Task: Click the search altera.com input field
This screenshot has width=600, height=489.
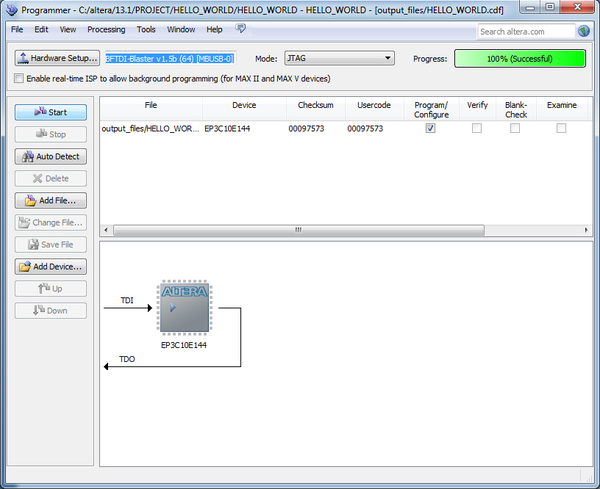Action: pyautogui.click(x=525, y=31)
